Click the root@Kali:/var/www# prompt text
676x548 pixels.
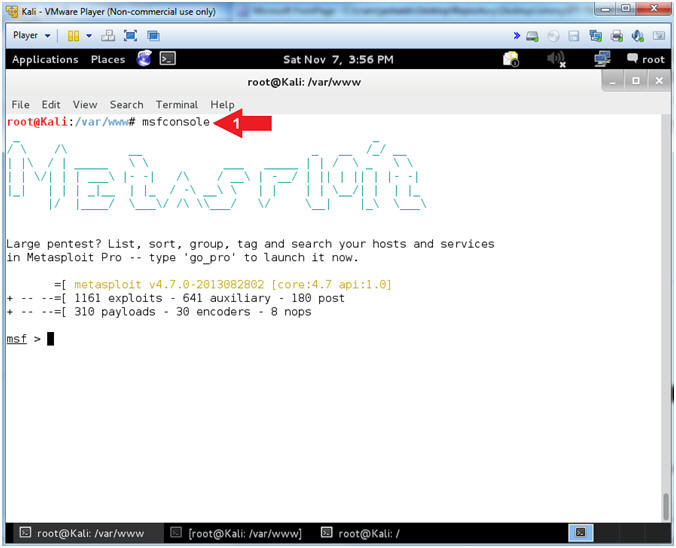click(71, 122)
